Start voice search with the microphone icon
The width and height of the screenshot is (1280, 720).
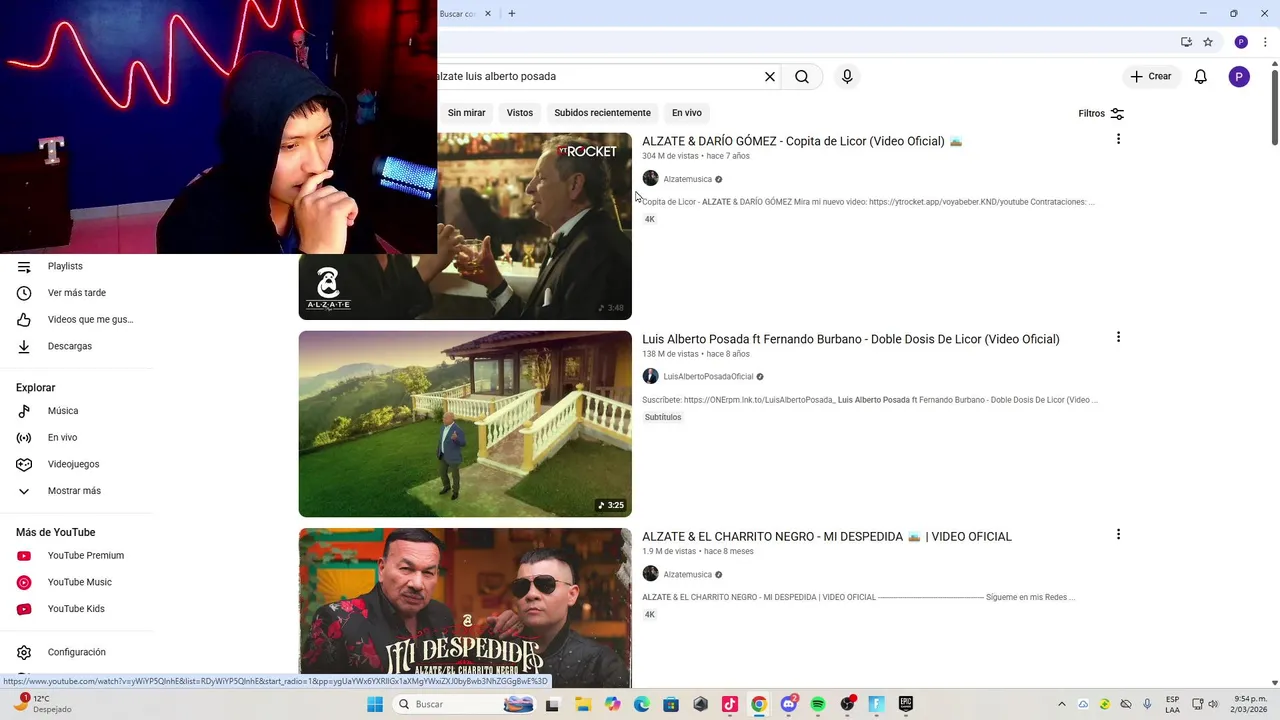(x=847, y=76)
